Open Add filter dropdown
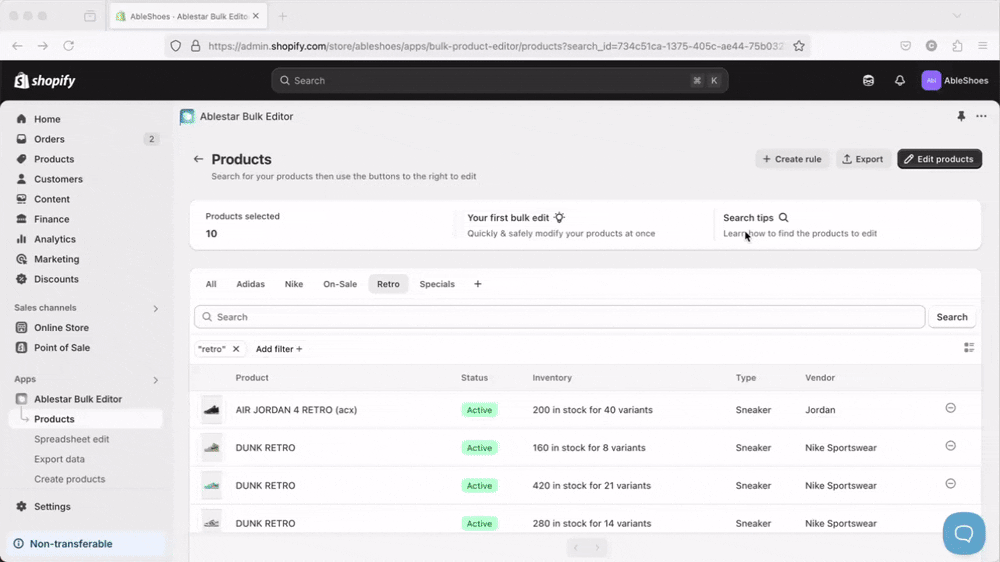 (279, 349)
